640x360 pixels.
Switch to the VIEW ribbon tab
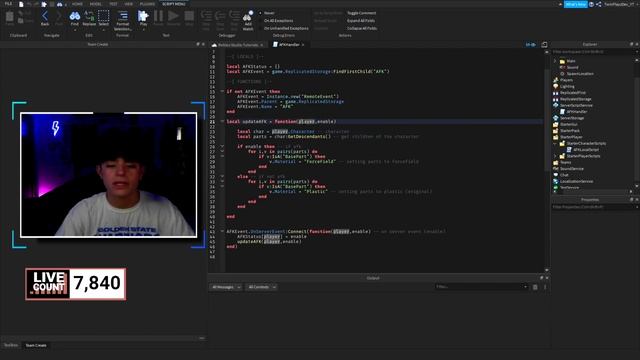click(129, 4)
